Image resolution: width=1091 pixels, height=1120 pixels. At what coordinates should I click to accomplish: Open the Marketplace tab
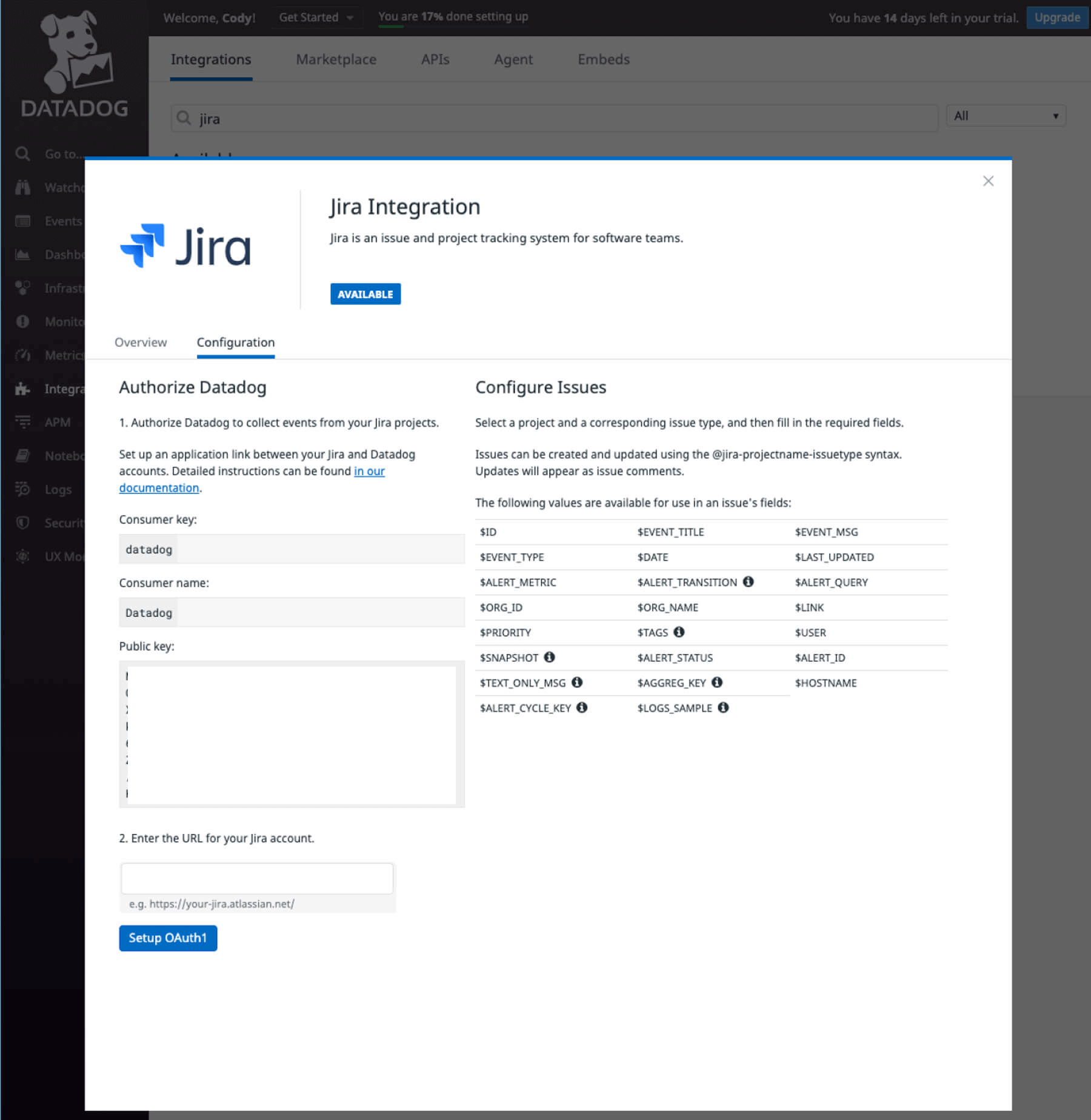[x=336, y=59]
